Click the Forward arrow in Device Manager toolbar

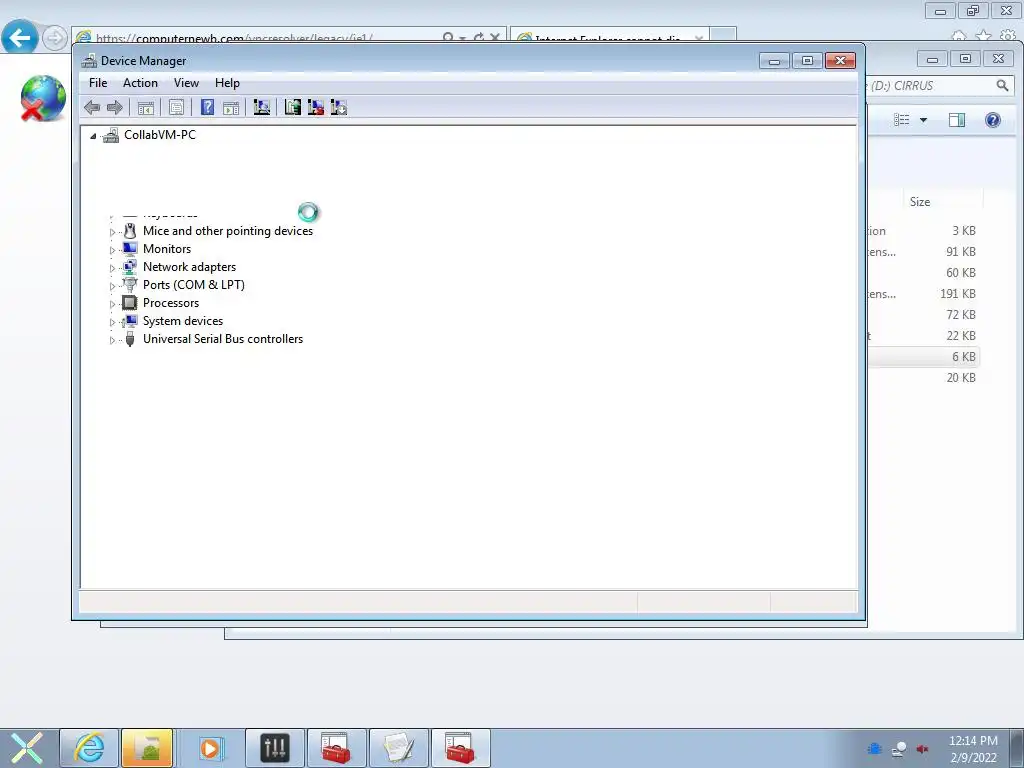[x=115, y=108]
